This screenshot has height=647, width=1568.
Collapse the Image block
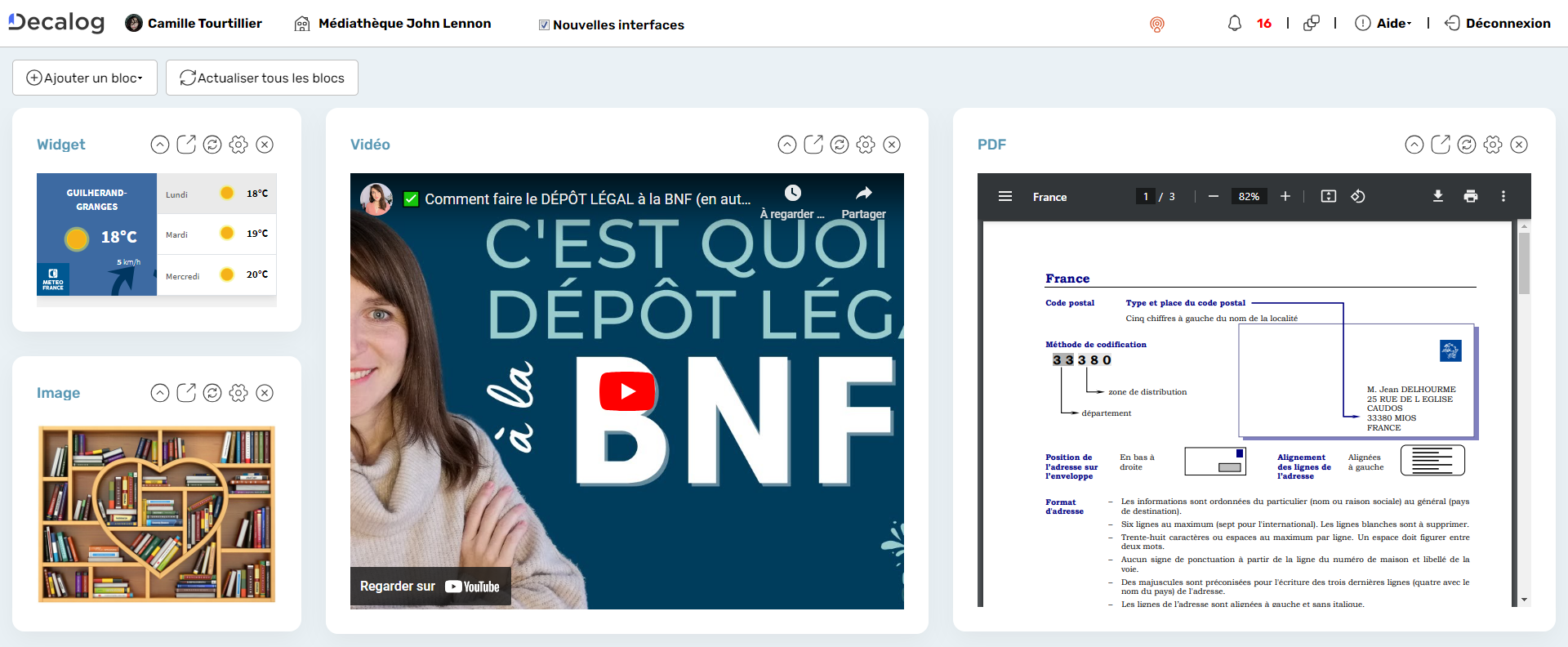(160, 393)
